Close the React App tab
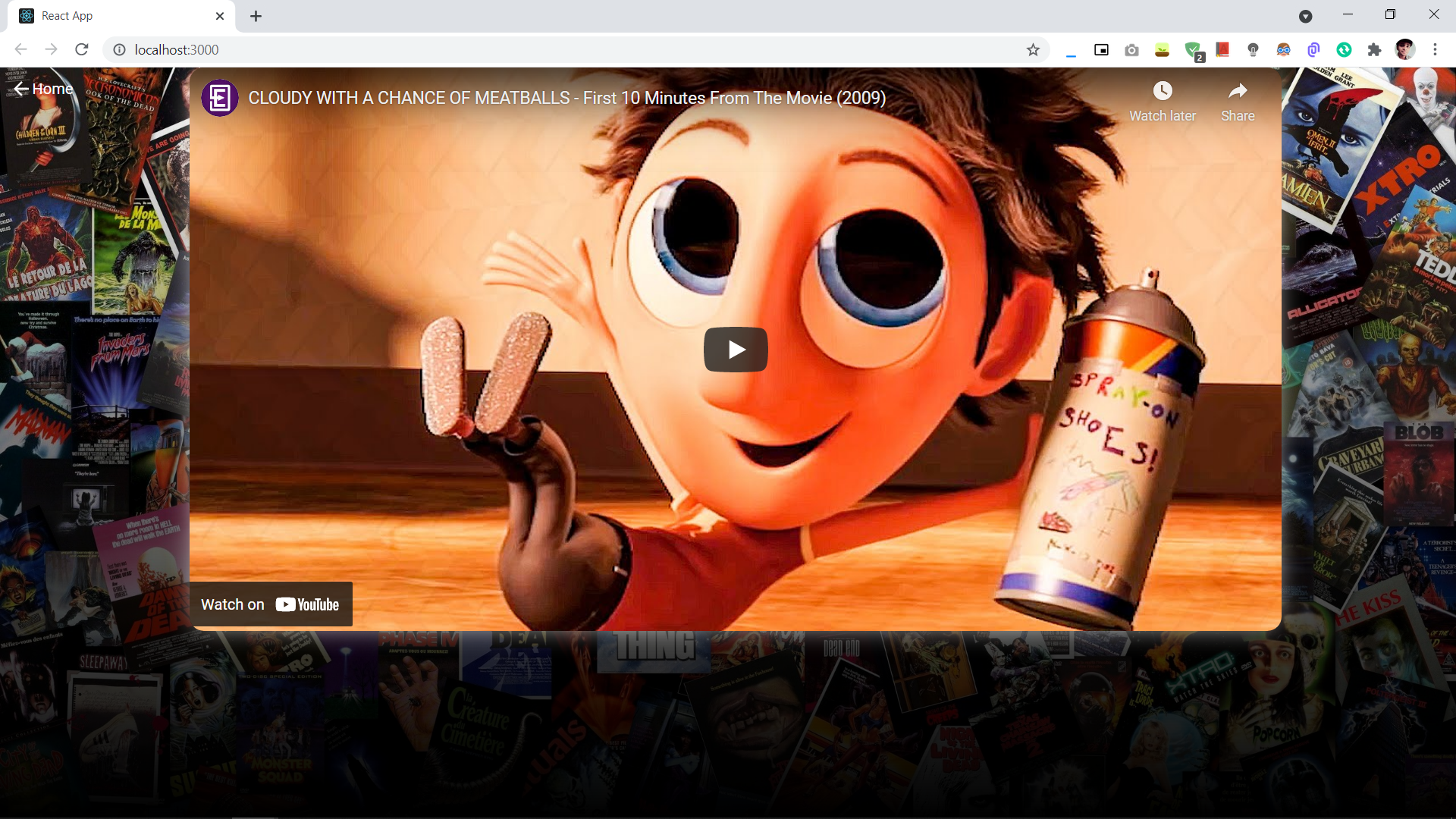The height and width of the screenshot is (819, 1456). pyautogui.click(x=220, y=16)
